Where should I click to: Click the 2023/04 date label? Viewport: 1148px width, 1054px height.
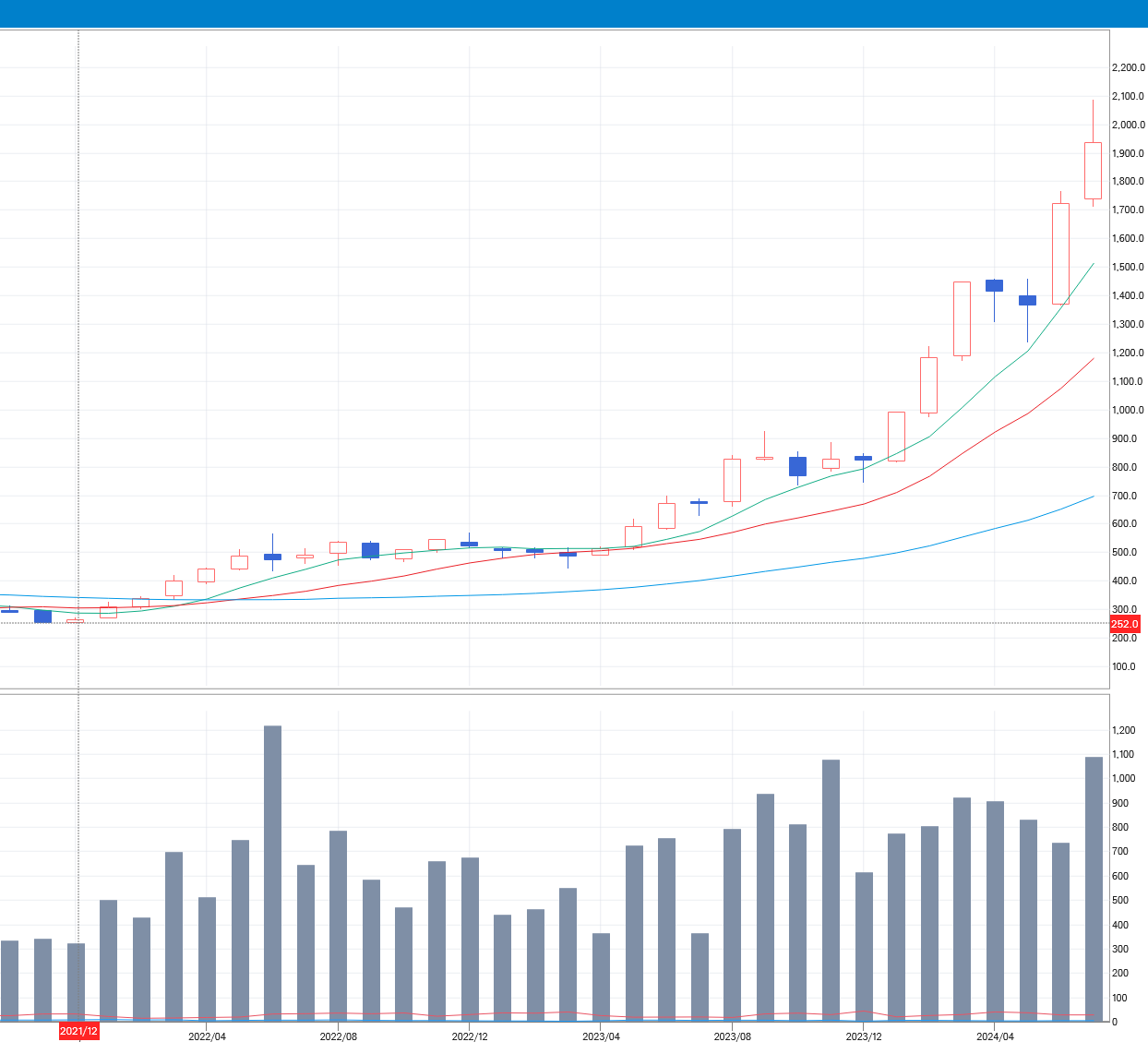[x=601, y=1036]
